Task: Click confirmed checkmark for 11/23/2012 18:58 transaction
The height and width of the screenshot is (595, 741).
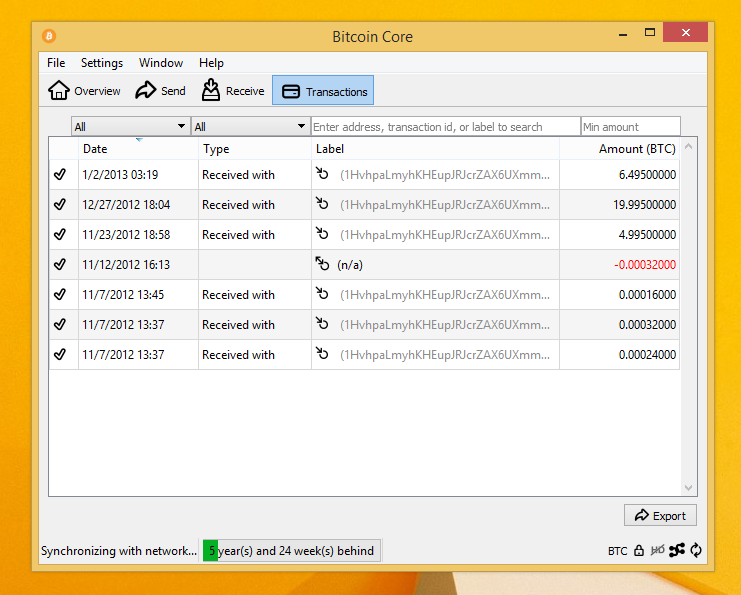Action: click(60, 234)
